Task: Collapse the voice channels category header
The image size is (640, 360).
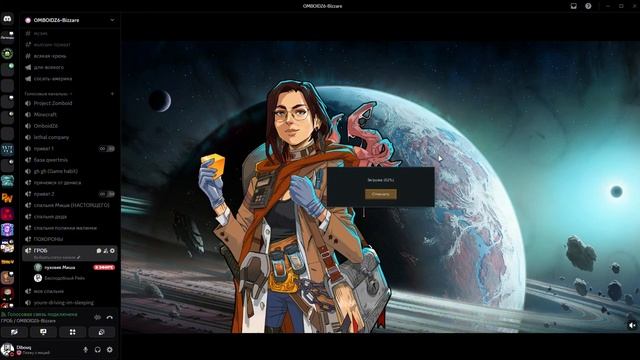Action: (48, 94)
